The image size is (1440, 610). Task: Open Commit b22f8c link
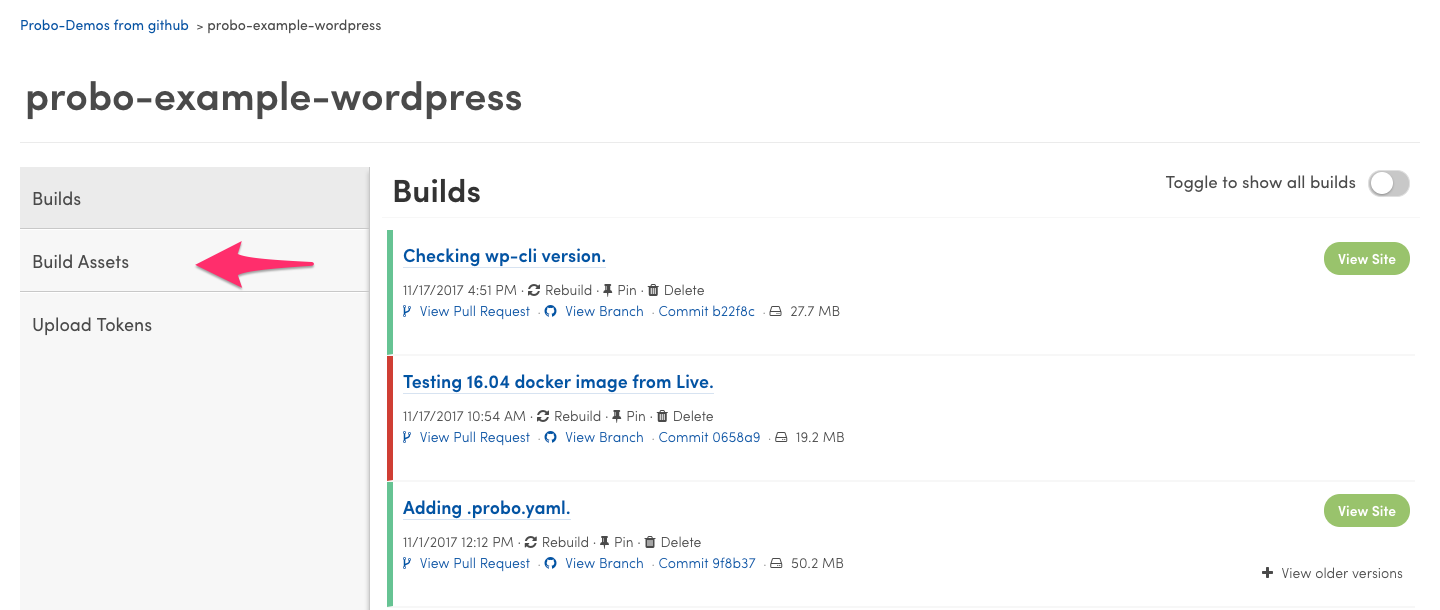(x=706, y=311)
